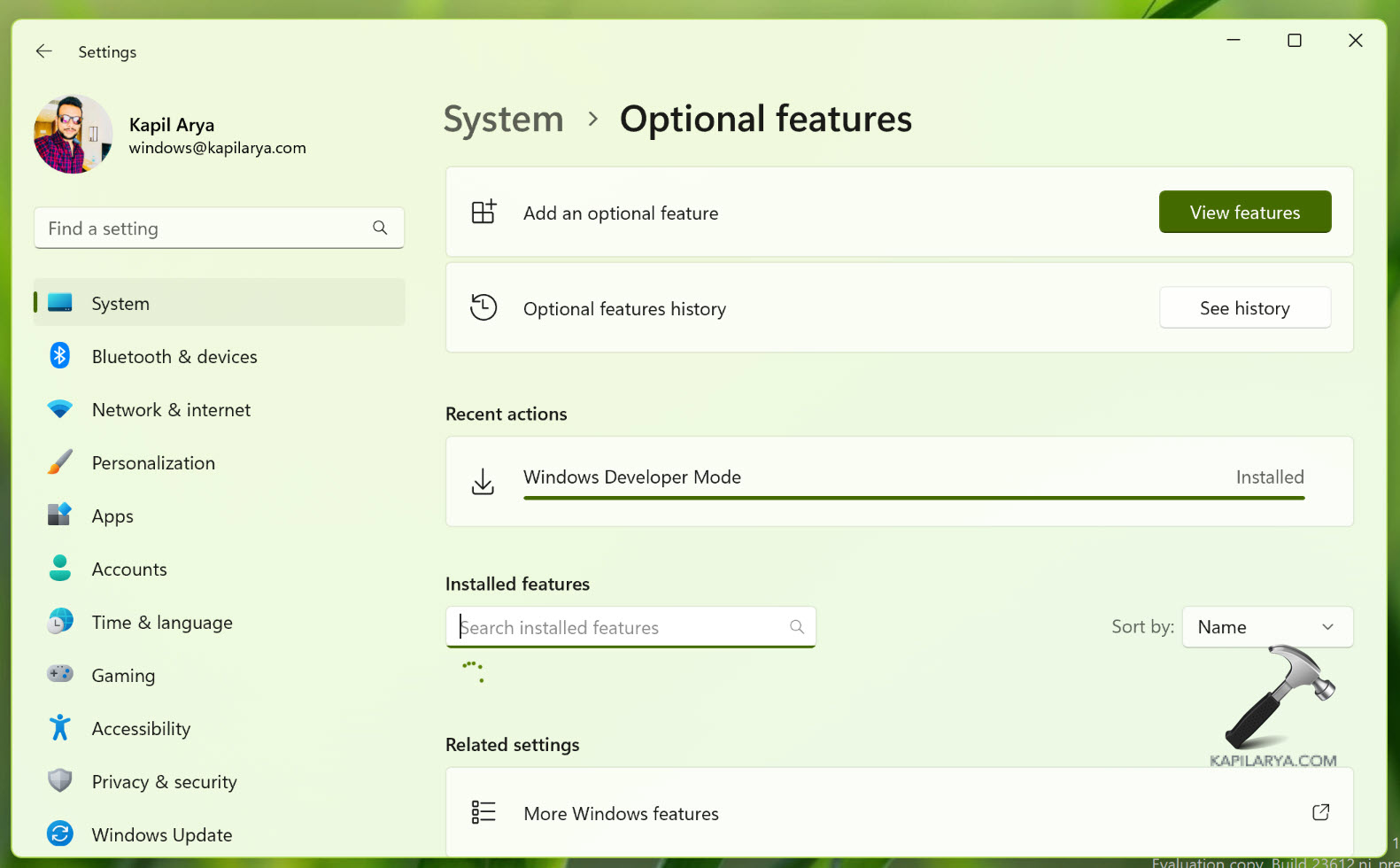Open the Sort by Name dropdown
1400x868 pixels.
click(x=1266, y=627)
